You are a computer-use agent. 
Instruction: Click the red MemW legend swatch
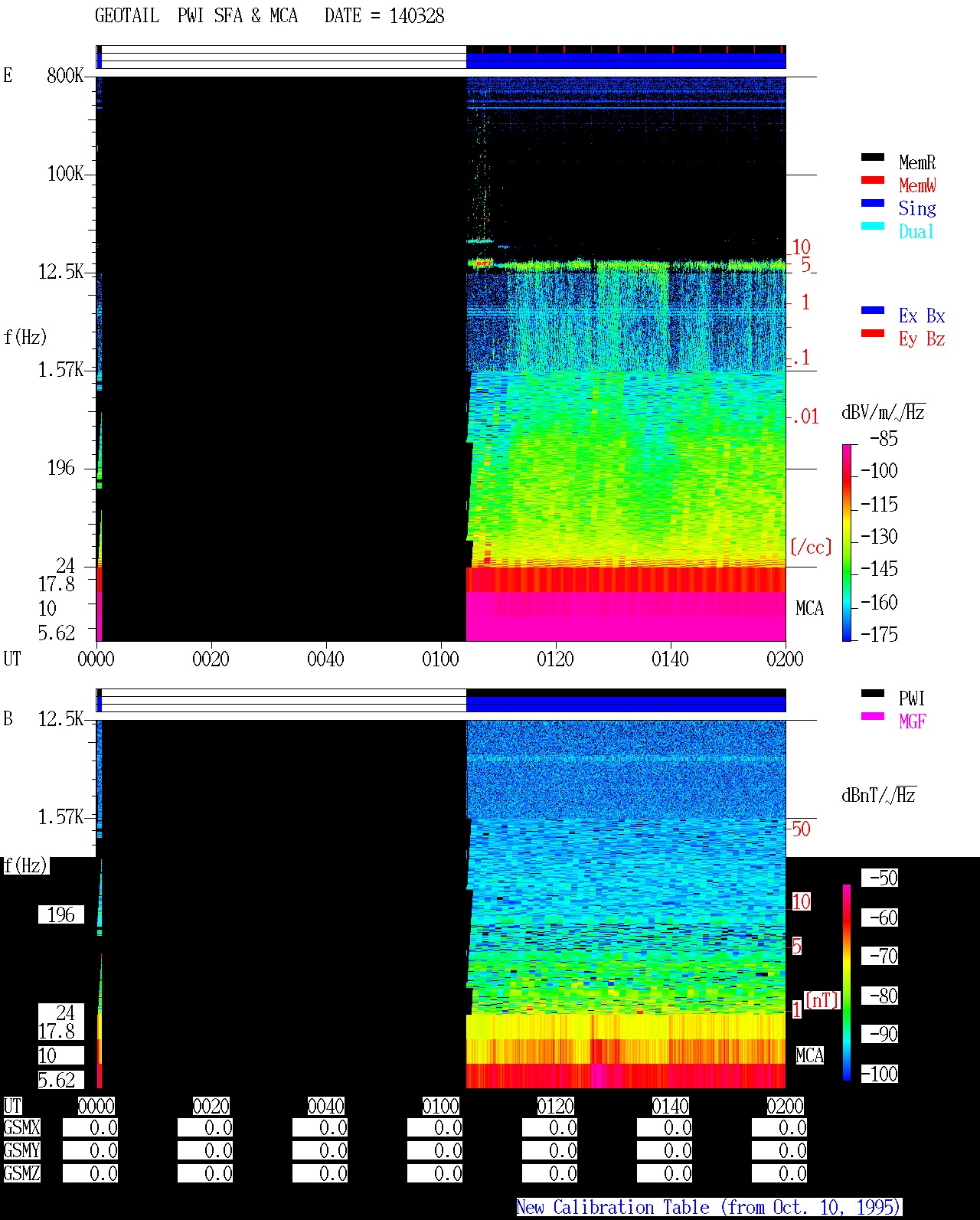(873, 180)
